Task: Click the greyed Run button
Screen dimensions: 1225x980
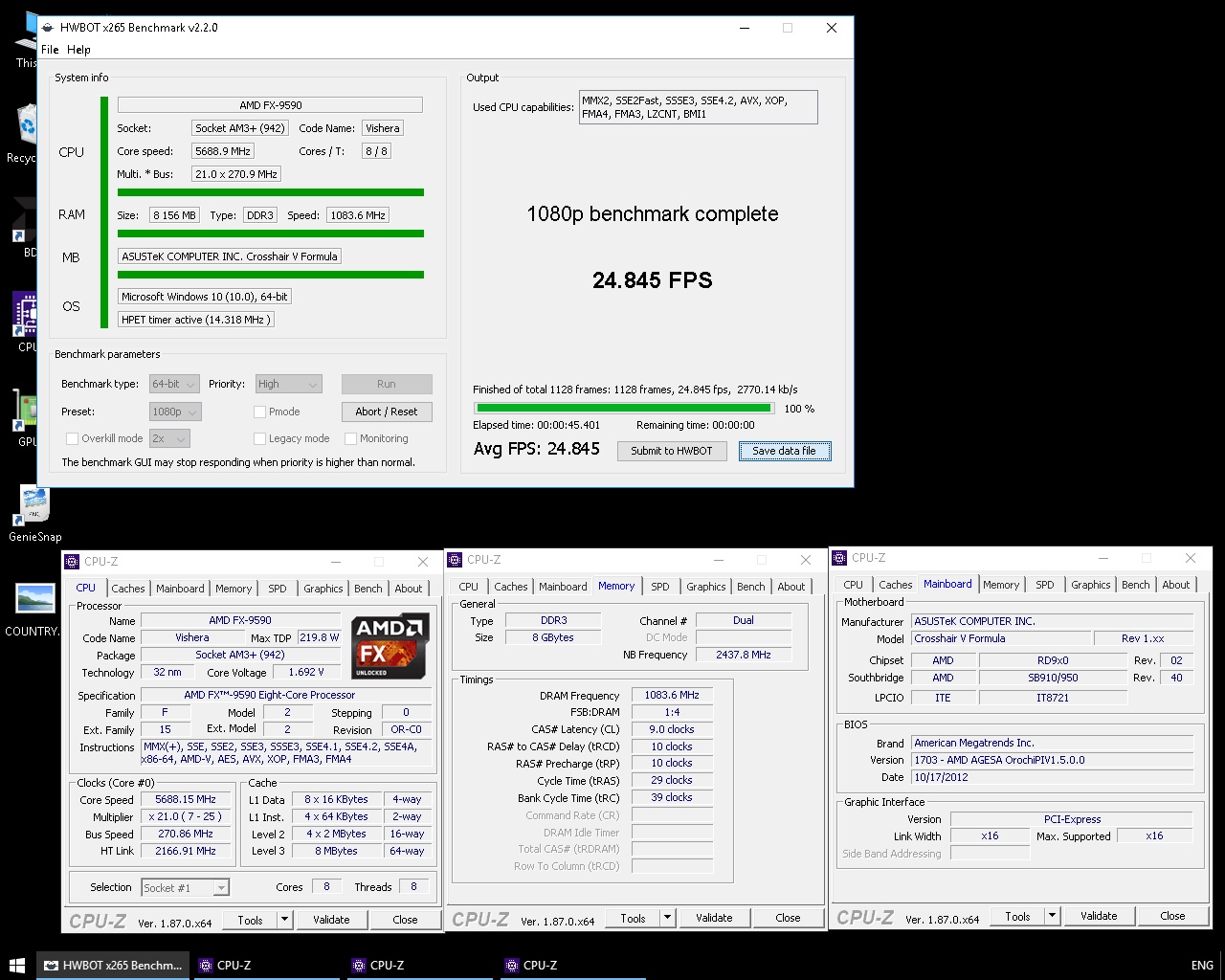Action: pos(387,384)
